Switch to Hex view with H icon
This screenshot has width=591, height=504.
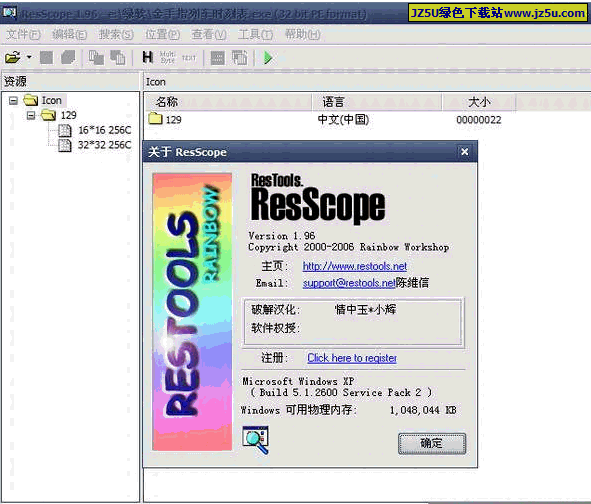tap(147, 57)
